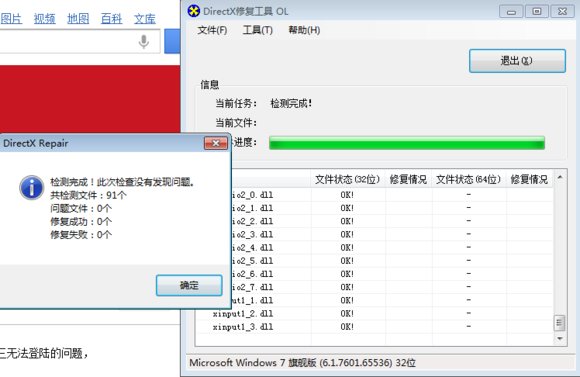Click the 文件状态(32位) column header
Screen dimensions: 580x377
coord(347,179)
